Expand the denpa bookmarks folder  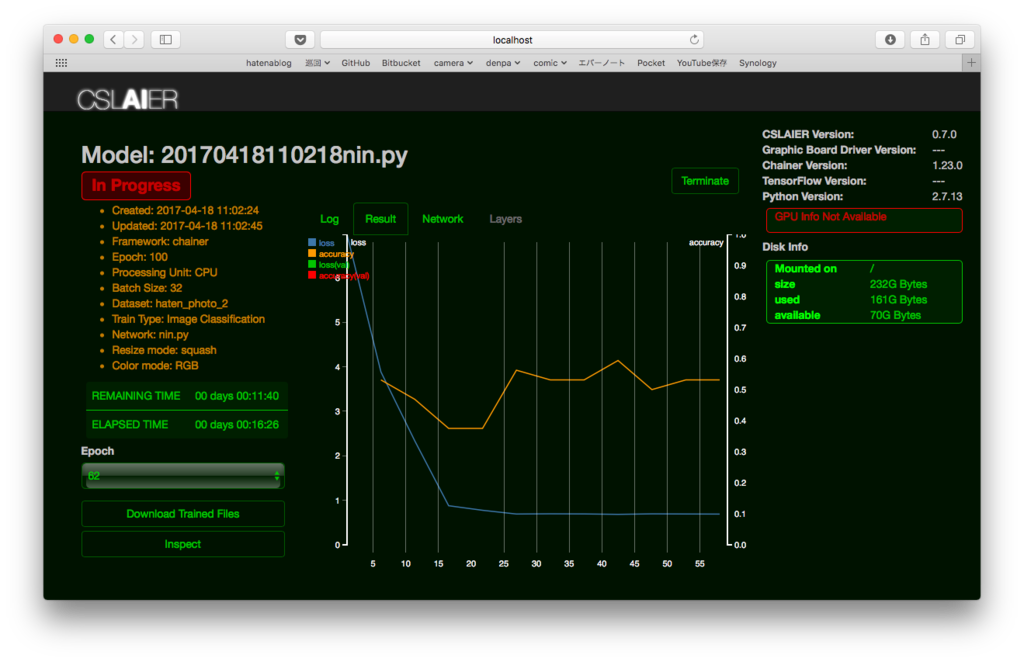coord(503,63)
